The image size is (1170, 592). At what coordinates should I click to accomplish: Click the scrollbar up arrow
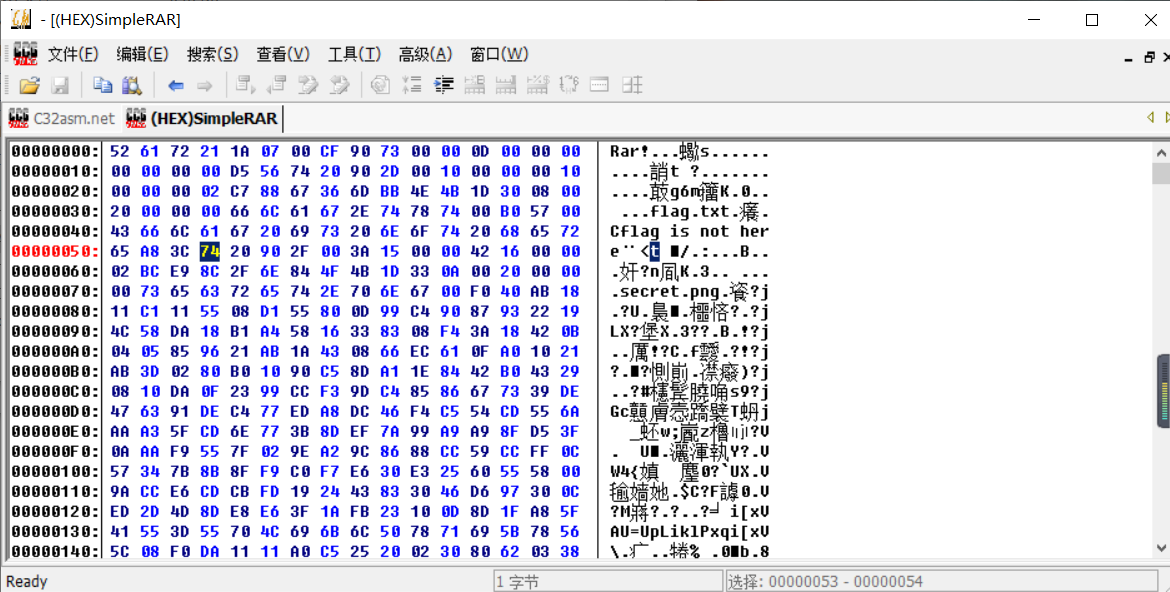click(1161, 152)
